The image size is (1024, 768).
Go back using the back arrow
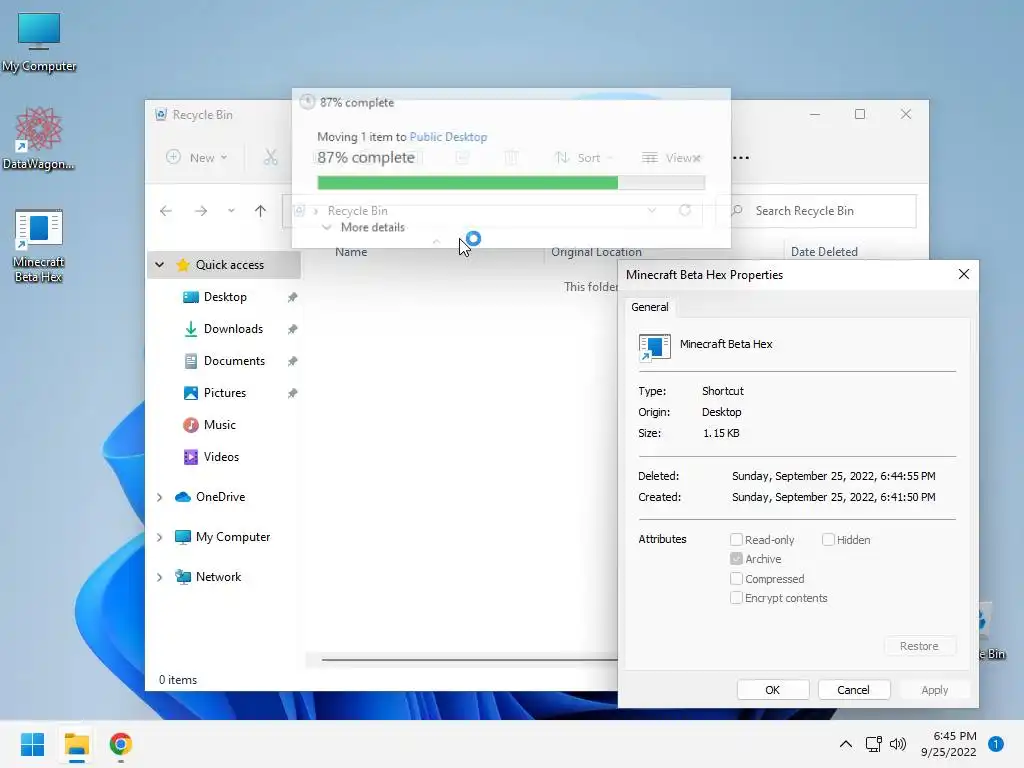pyautogui.click(x=166, y=211)
